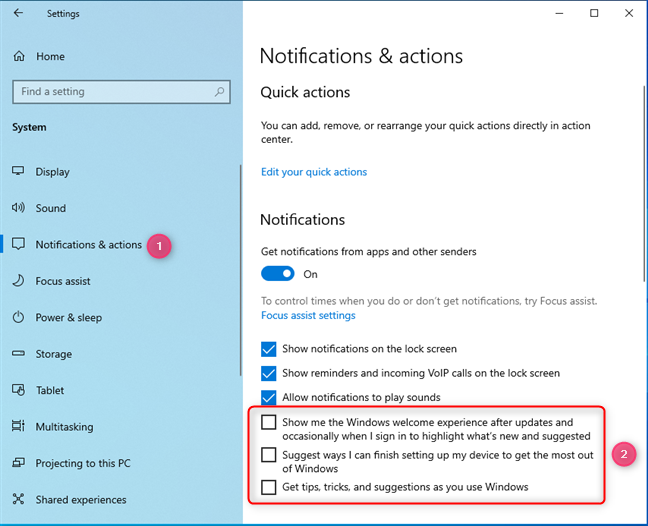
Task: Open the Multitasking settings page
Action: click(64, 427)
